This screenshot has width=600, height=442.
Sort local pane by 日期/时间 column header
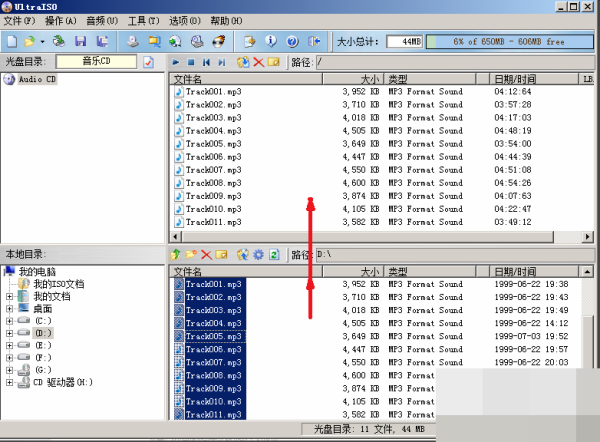534,272
